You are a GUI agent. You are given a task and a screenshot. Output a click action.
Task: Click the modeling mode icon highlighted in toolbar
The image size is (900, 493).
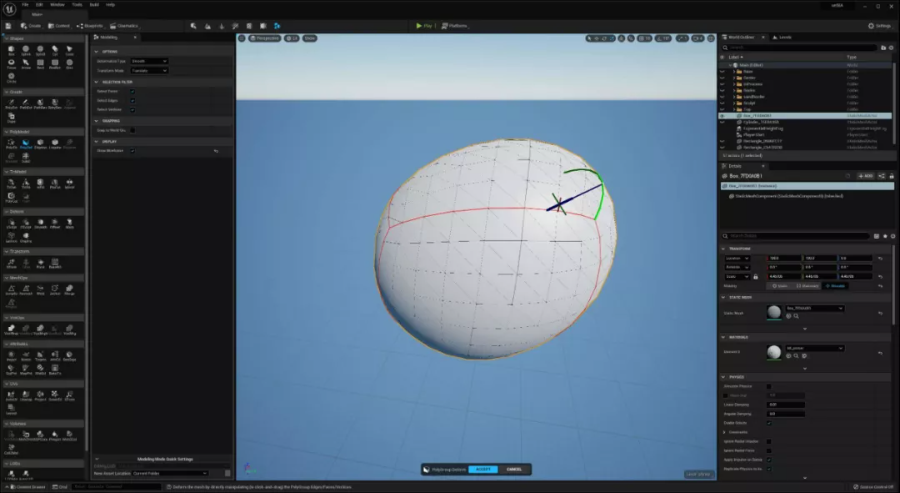pos(277,26)
